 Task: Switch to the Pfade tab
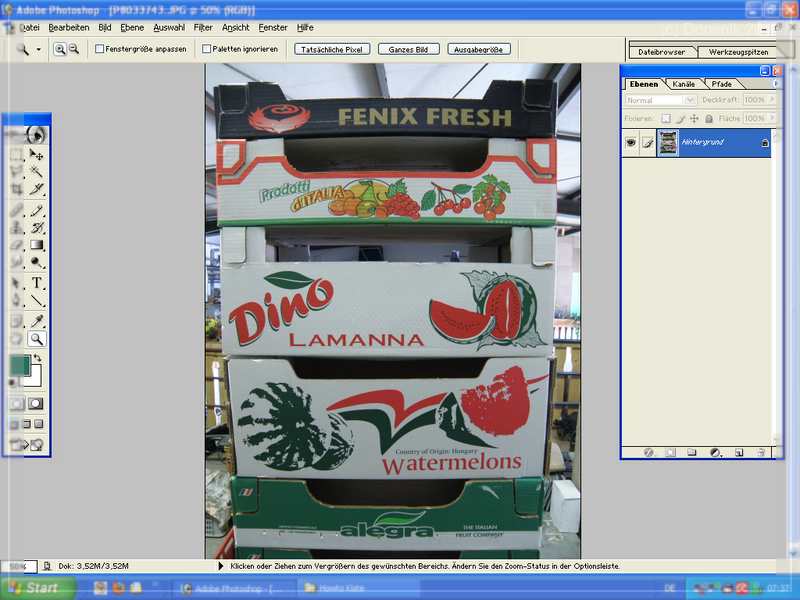(721, 84)
